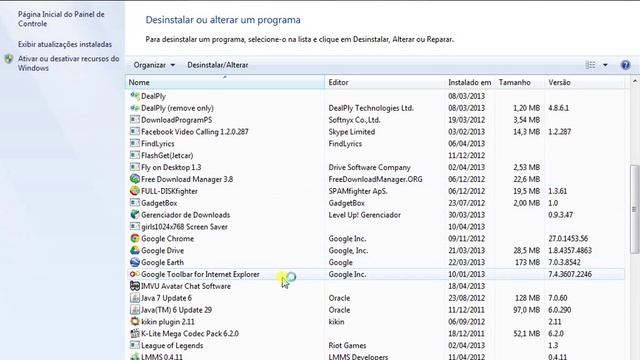
Task: Click the change view mode icon
Action: click(590, 65)
